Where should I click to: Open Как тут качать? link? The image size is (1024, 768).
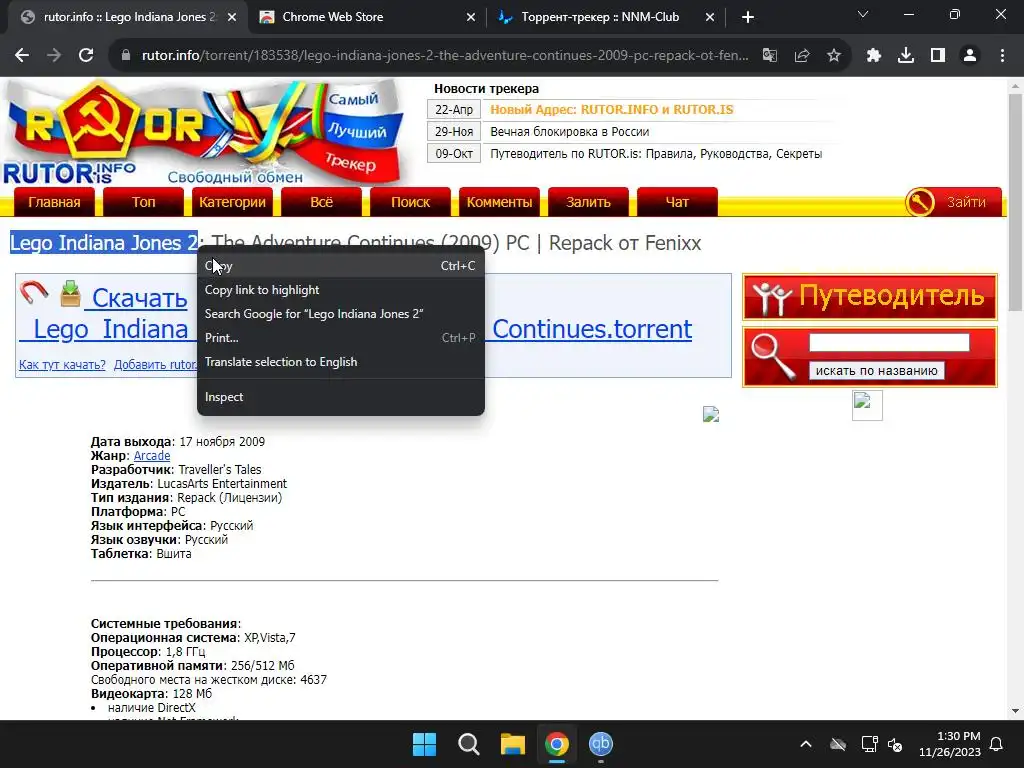click(62, 364)
